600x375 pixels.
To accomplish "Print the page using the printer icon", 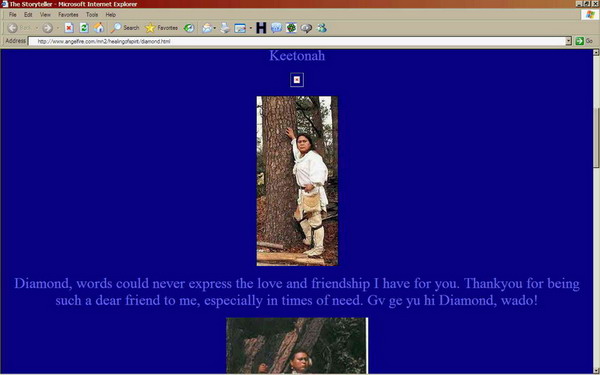I will click(x=225, y=28).
